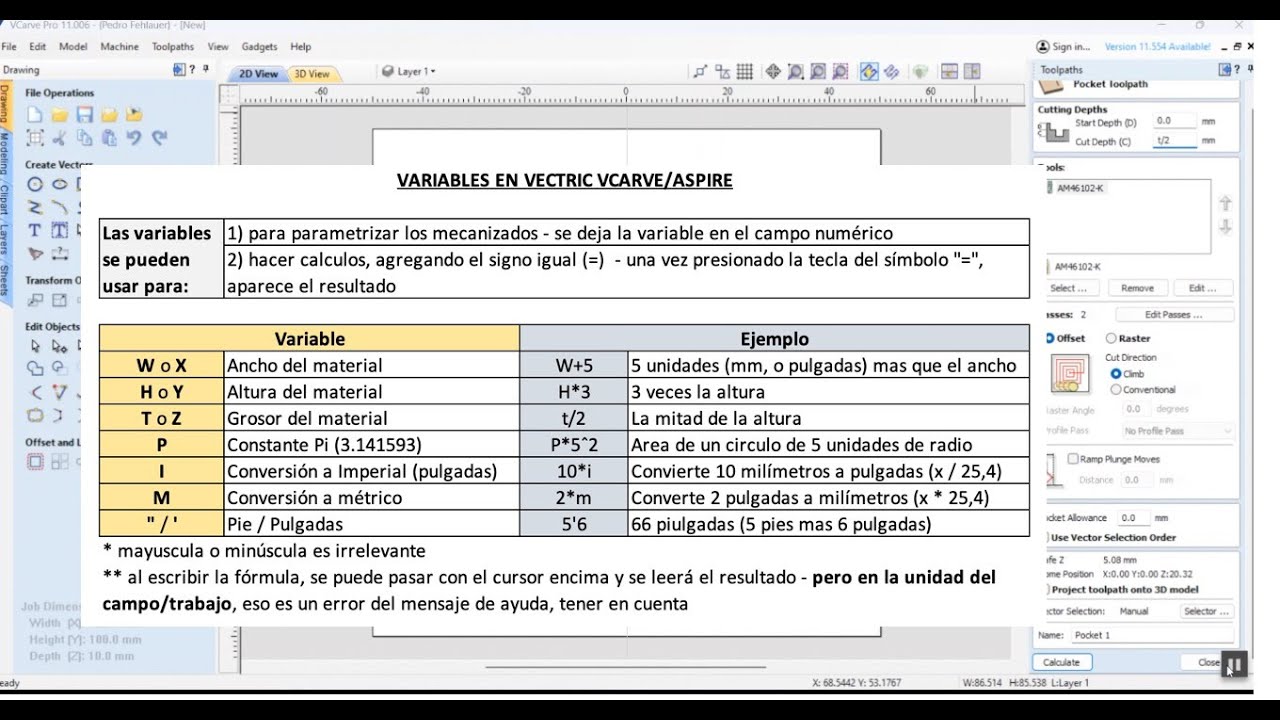Viewport: 1280px width, 720px height.
Task: Toggle 2D toolpath preview icon
Action: [869, 72]
